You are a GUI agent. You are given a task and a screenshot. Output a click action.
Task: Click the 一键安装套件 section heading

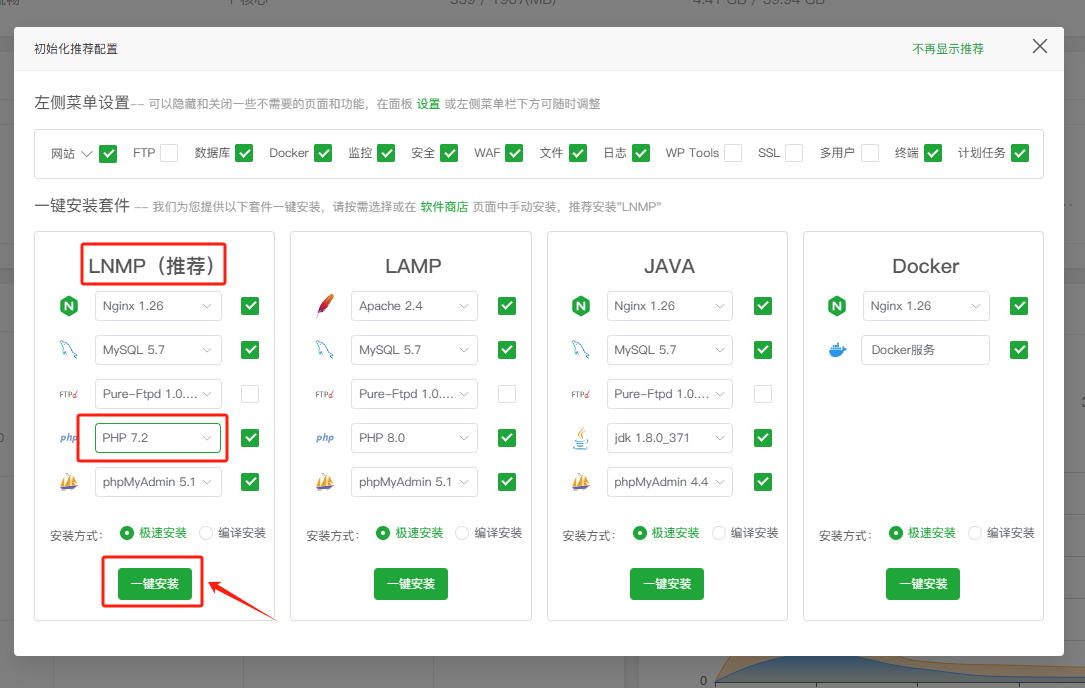tap(82, 206)
